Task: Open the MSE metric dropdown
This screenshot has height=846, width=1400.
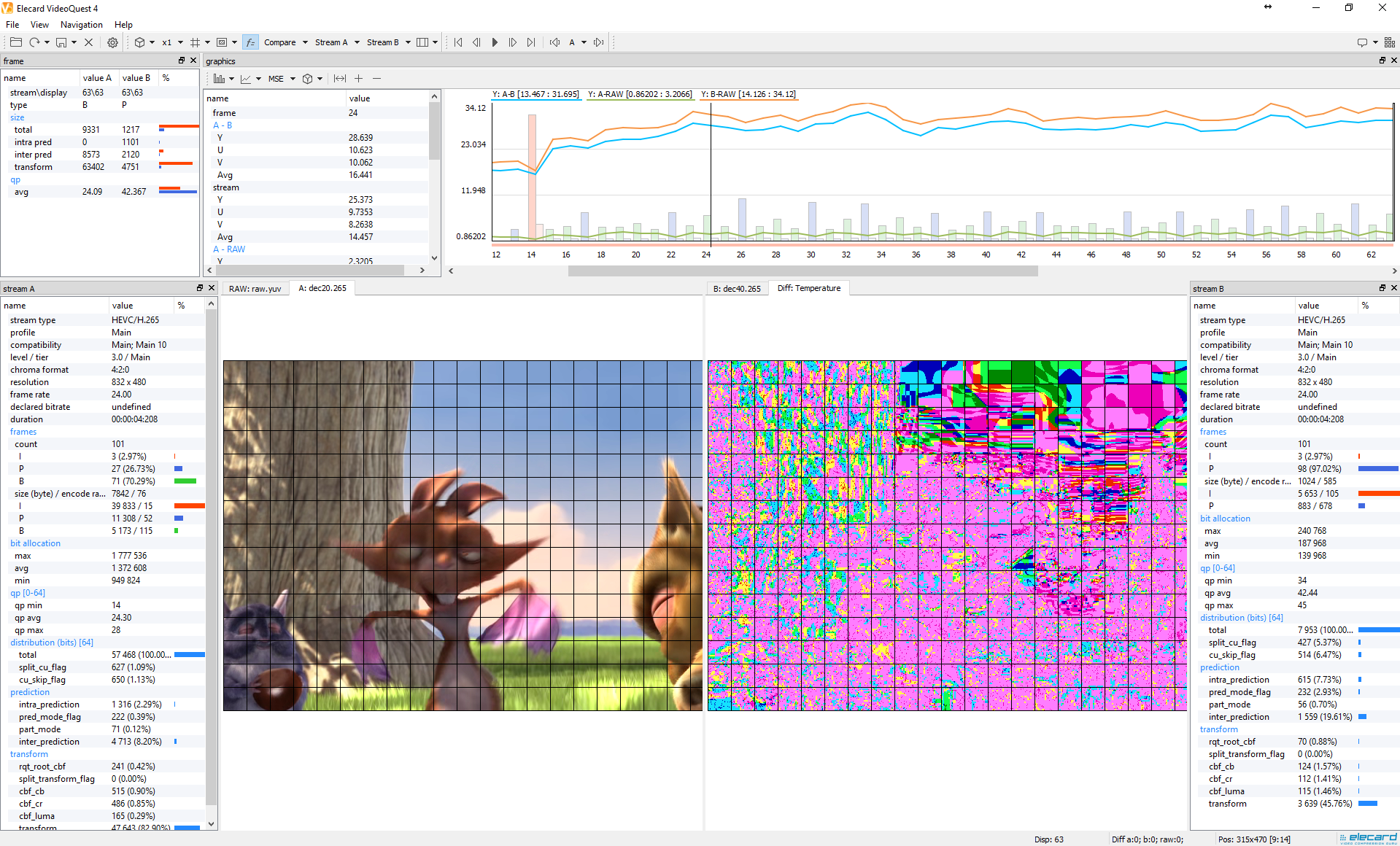Action: [282, 79]
